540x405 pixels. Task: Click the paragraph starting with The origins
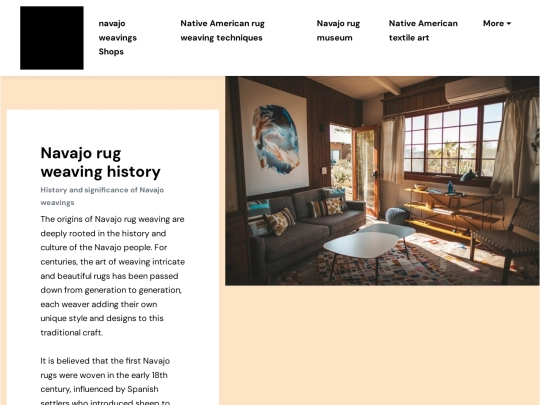pyautogui.click(x=113, y=276)
